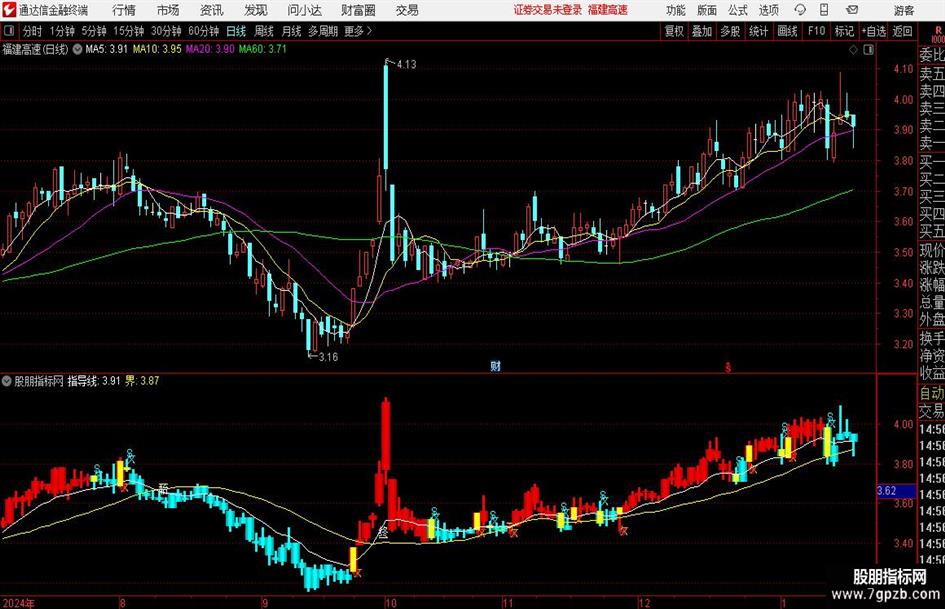
Task: Open the 版面 menu
Action: 706,10
